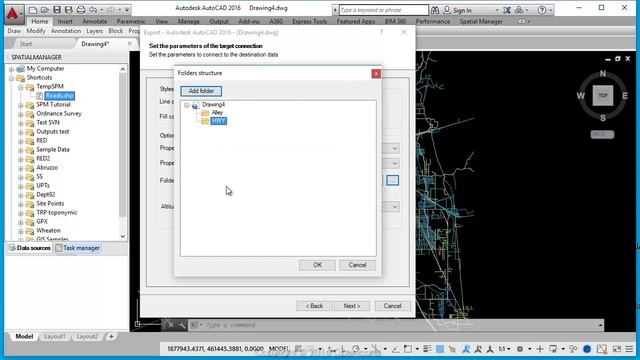Click the Add folder button

point(201,91)
